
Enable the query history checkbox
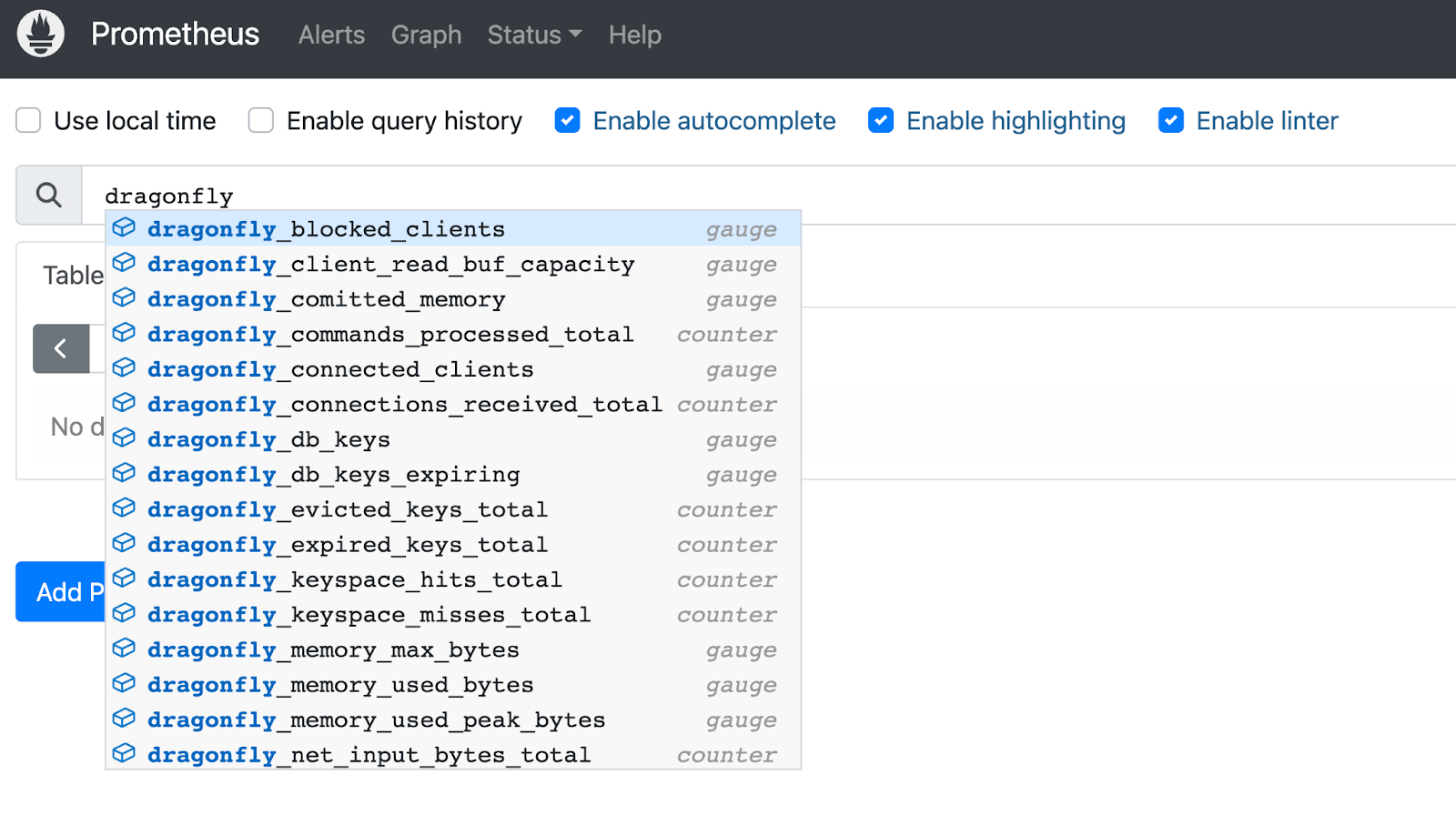pyautogui.click(x=261, y=120)
